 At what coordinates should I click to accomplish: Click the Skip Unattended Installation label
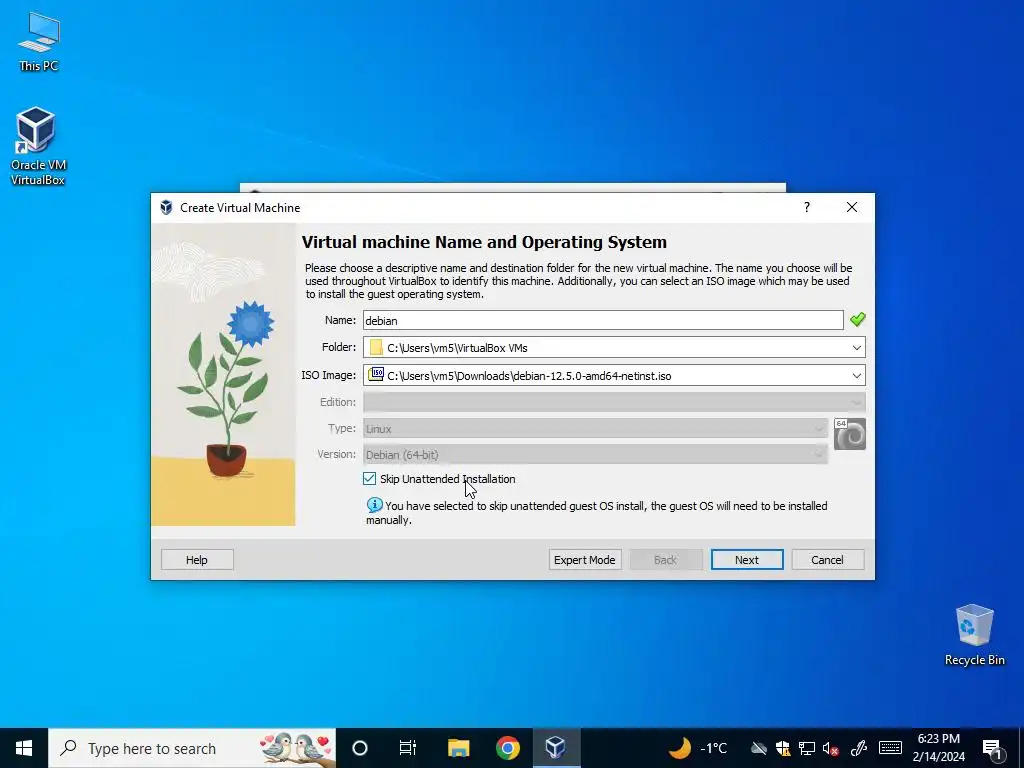(x=447, y=479)
